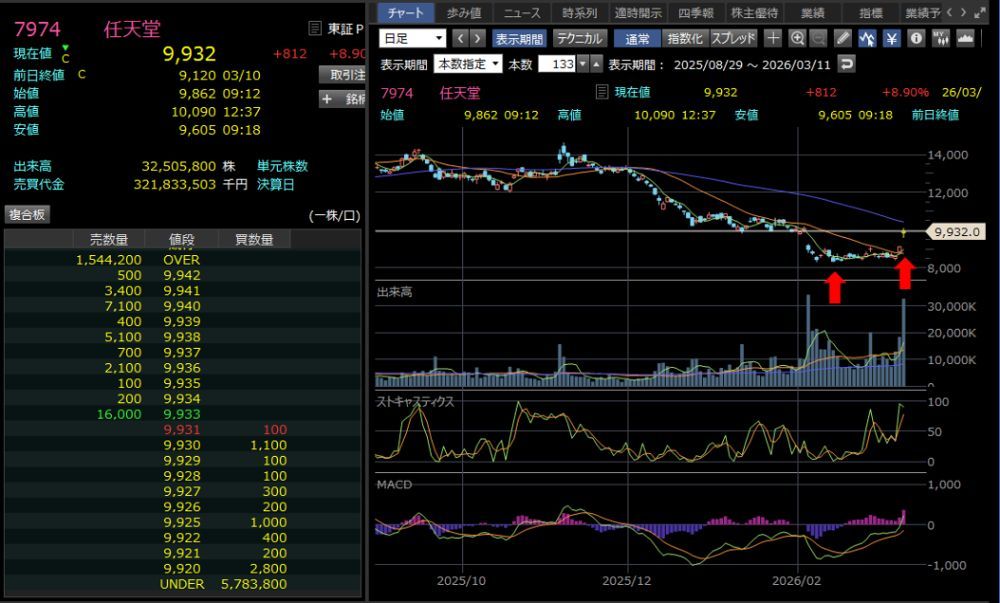Image resolution: width=1000 pixels, height=603 pixels.
Task: Click the 複合板 button
Action: (27, 215)
